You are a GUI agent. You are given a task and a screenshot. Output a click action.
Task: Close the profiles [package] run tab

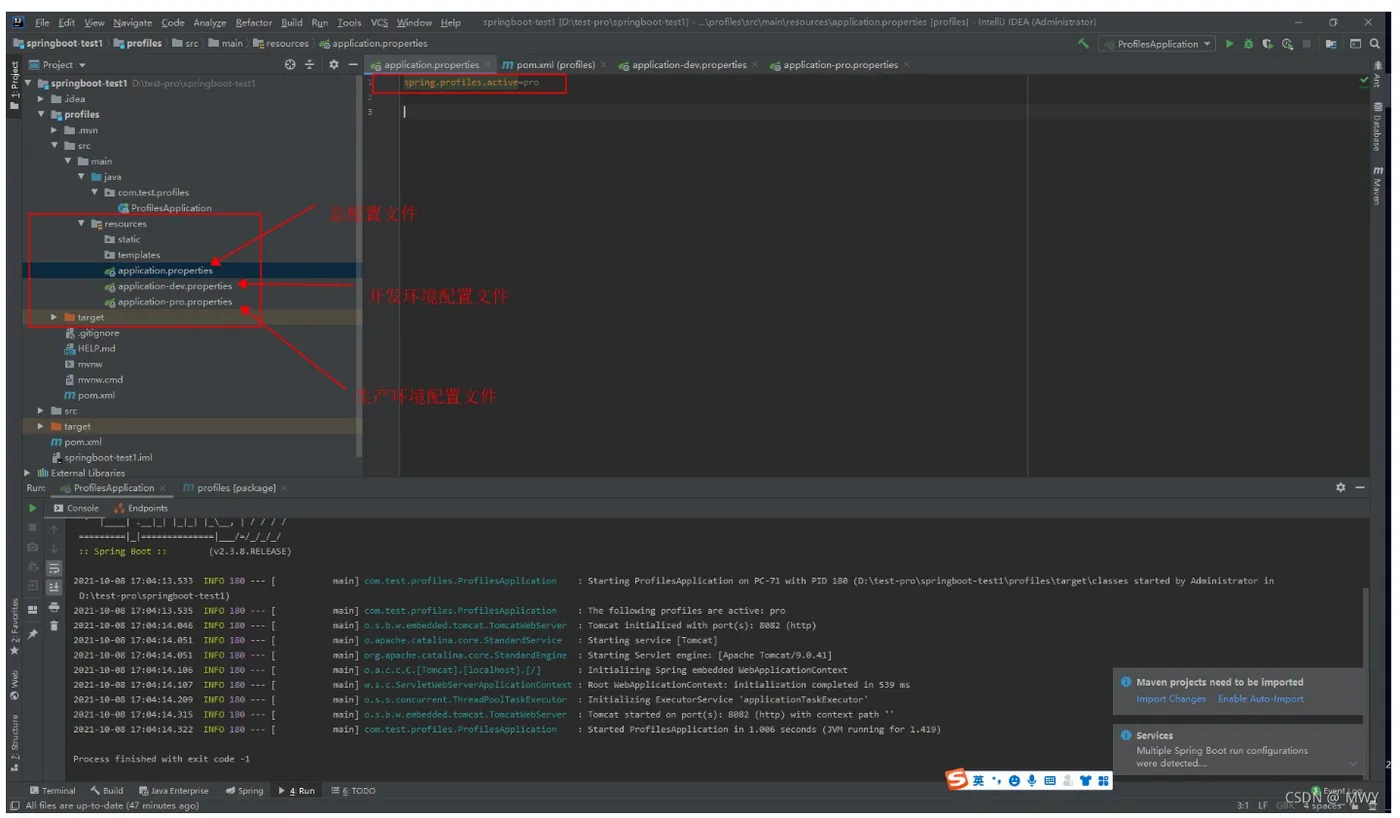point(284,488)
